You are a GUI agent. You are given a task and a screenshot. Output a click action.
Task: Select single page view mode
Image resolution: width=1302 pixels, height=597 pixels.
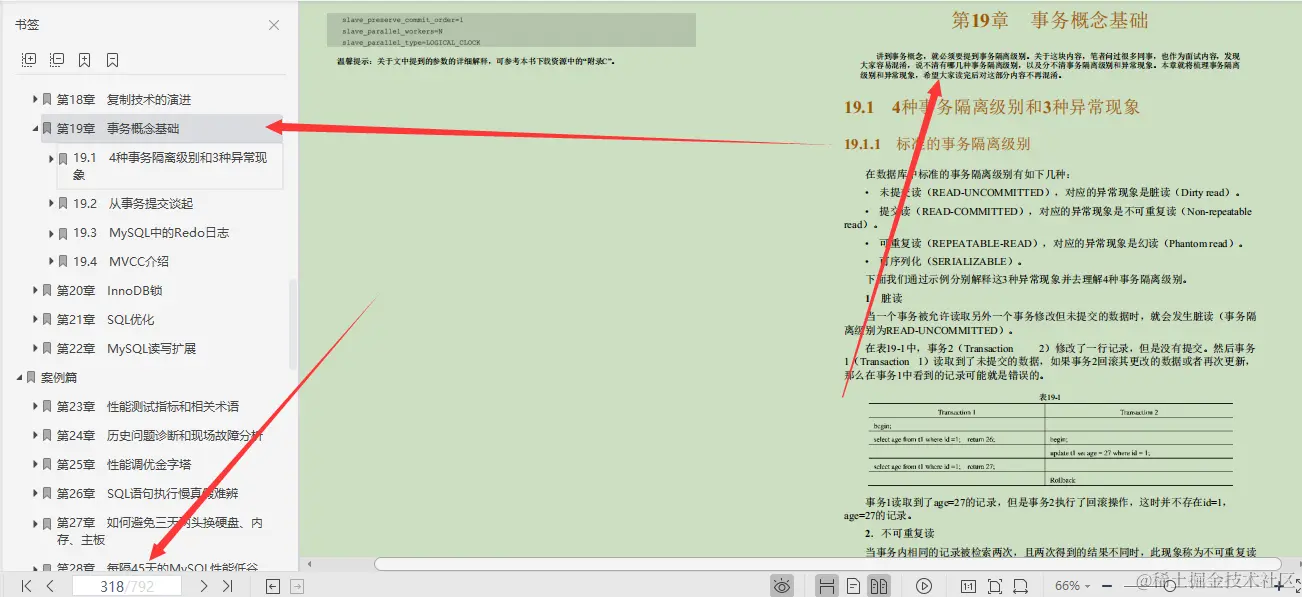[x=853, y=586]
